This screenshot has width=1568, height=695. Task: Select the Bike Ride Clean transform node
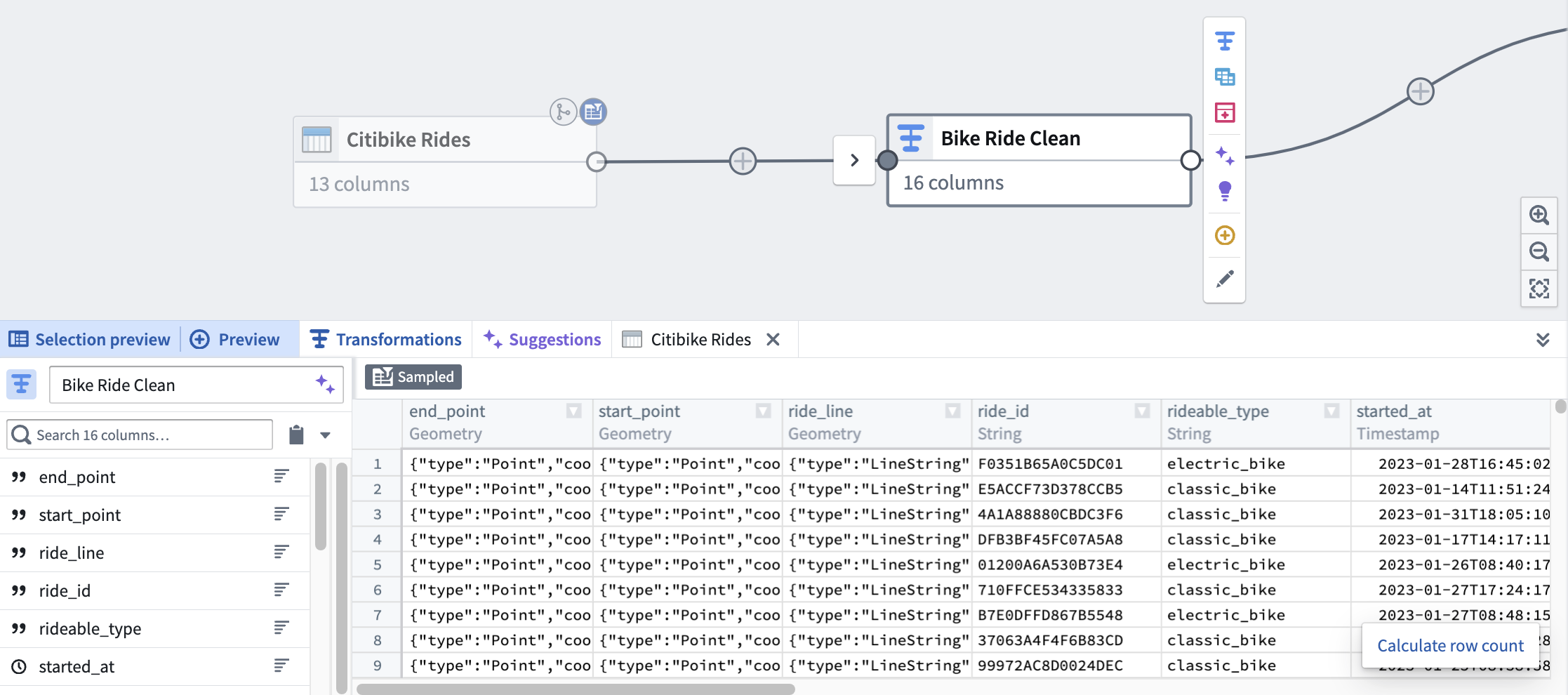(1039, 160)
